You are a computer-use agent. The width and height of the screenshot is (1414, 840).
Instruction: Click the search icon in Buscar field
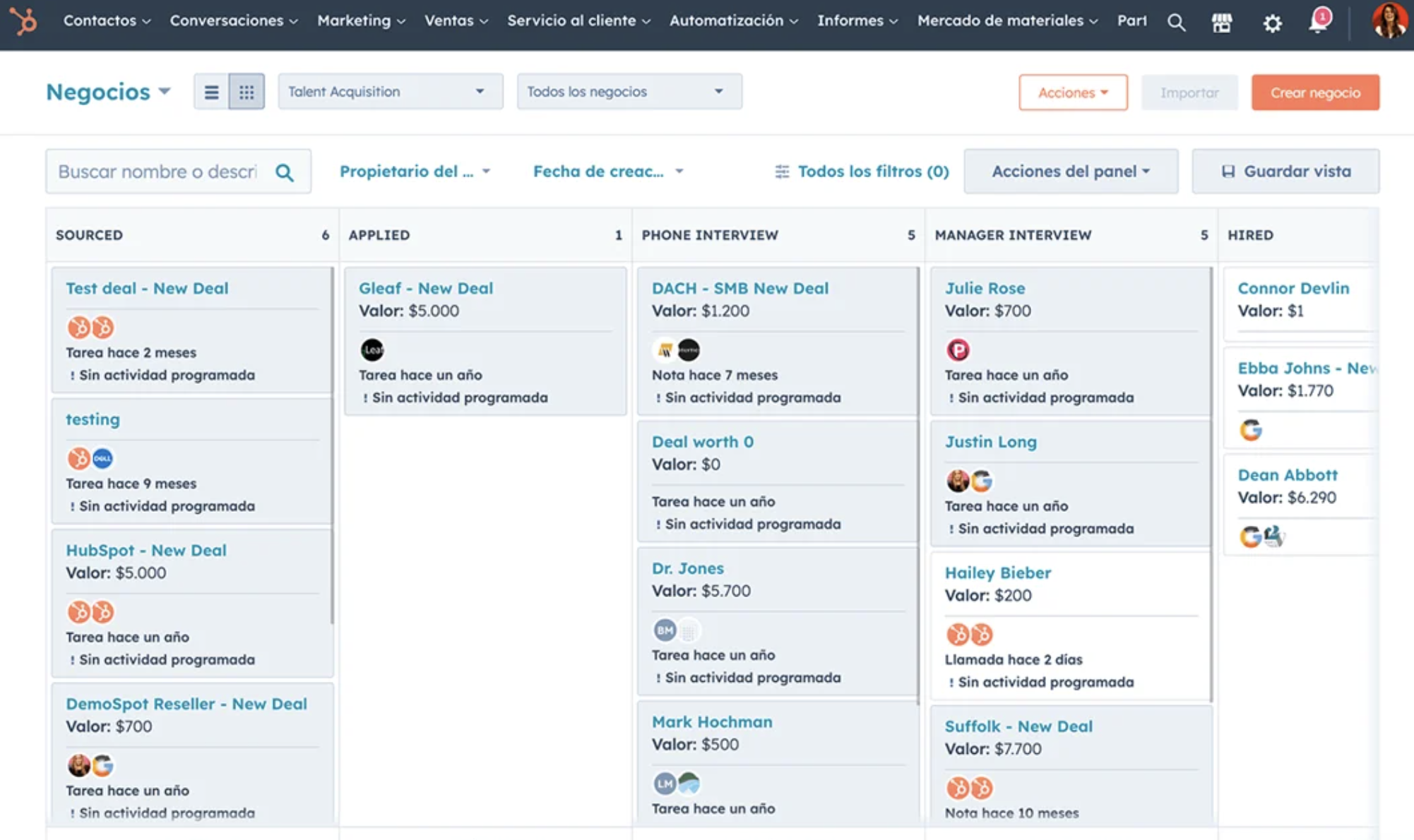285,172
